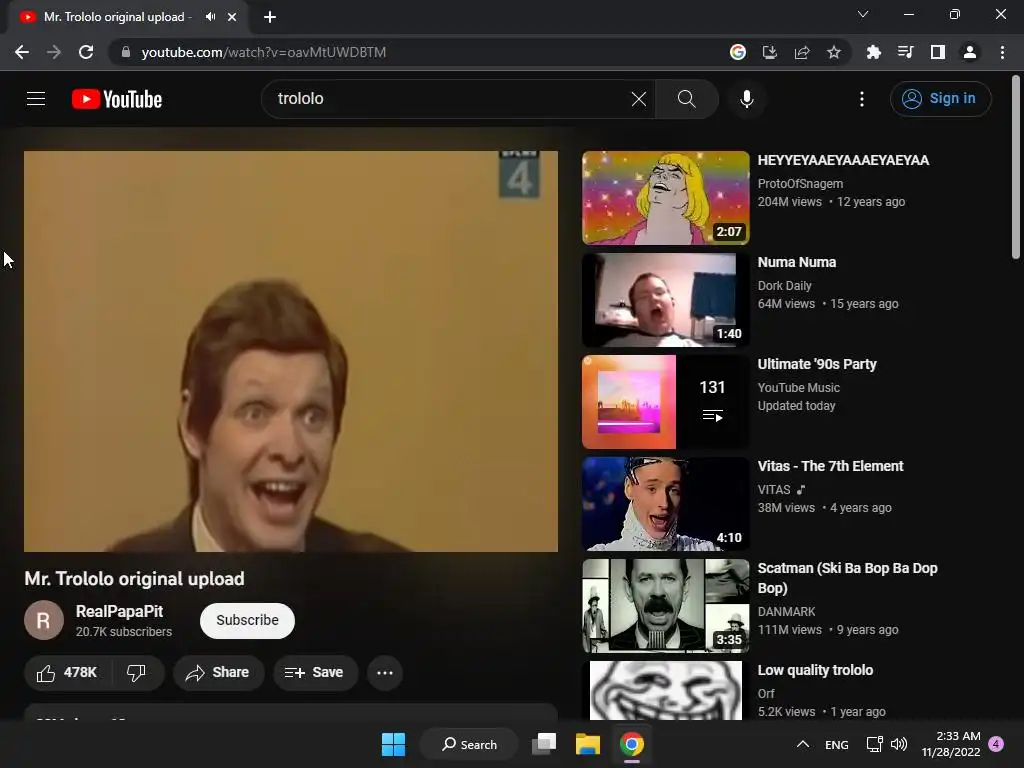Viewport: 1024px width, 768px height.
Task: Open the Low quality trololo thumbnail
Action: coord(665,690)
